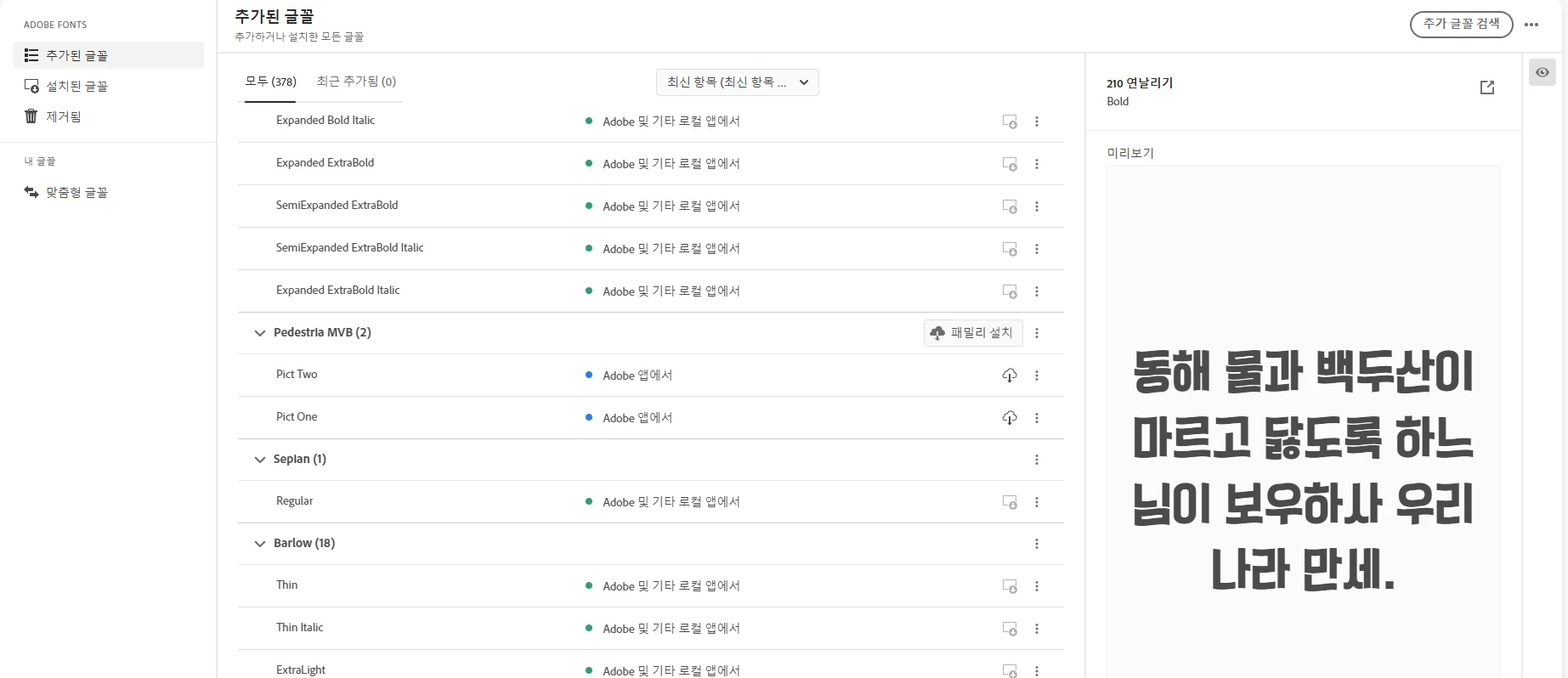Click the Korean font preview sample

click(x=1303, y=470)
